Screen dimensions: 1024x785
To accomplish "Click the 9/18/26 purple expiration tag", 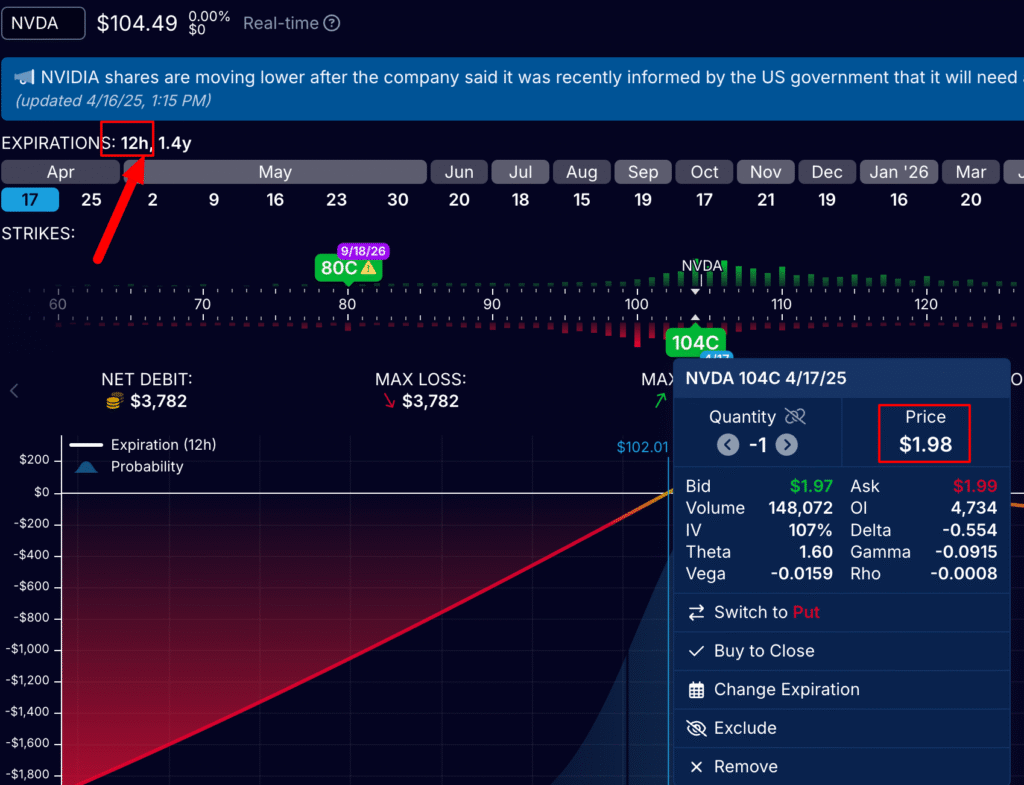I will (x=363, y=251).
